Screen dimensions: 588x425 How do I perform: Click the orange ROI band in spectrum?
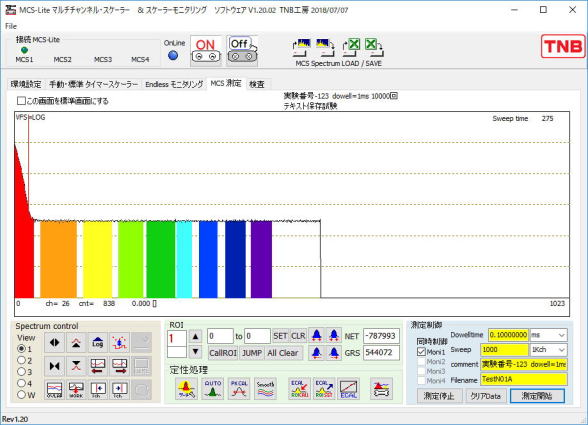58,260
